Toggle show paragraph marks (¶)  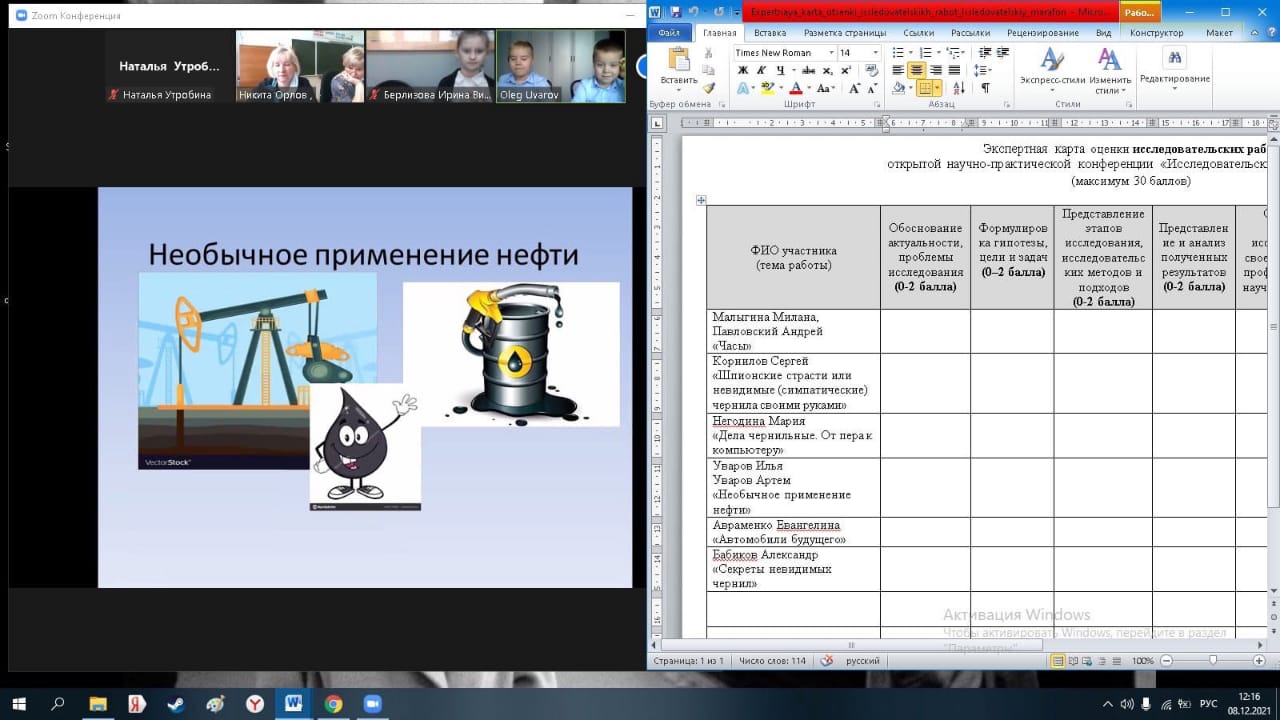click(985, 88)
